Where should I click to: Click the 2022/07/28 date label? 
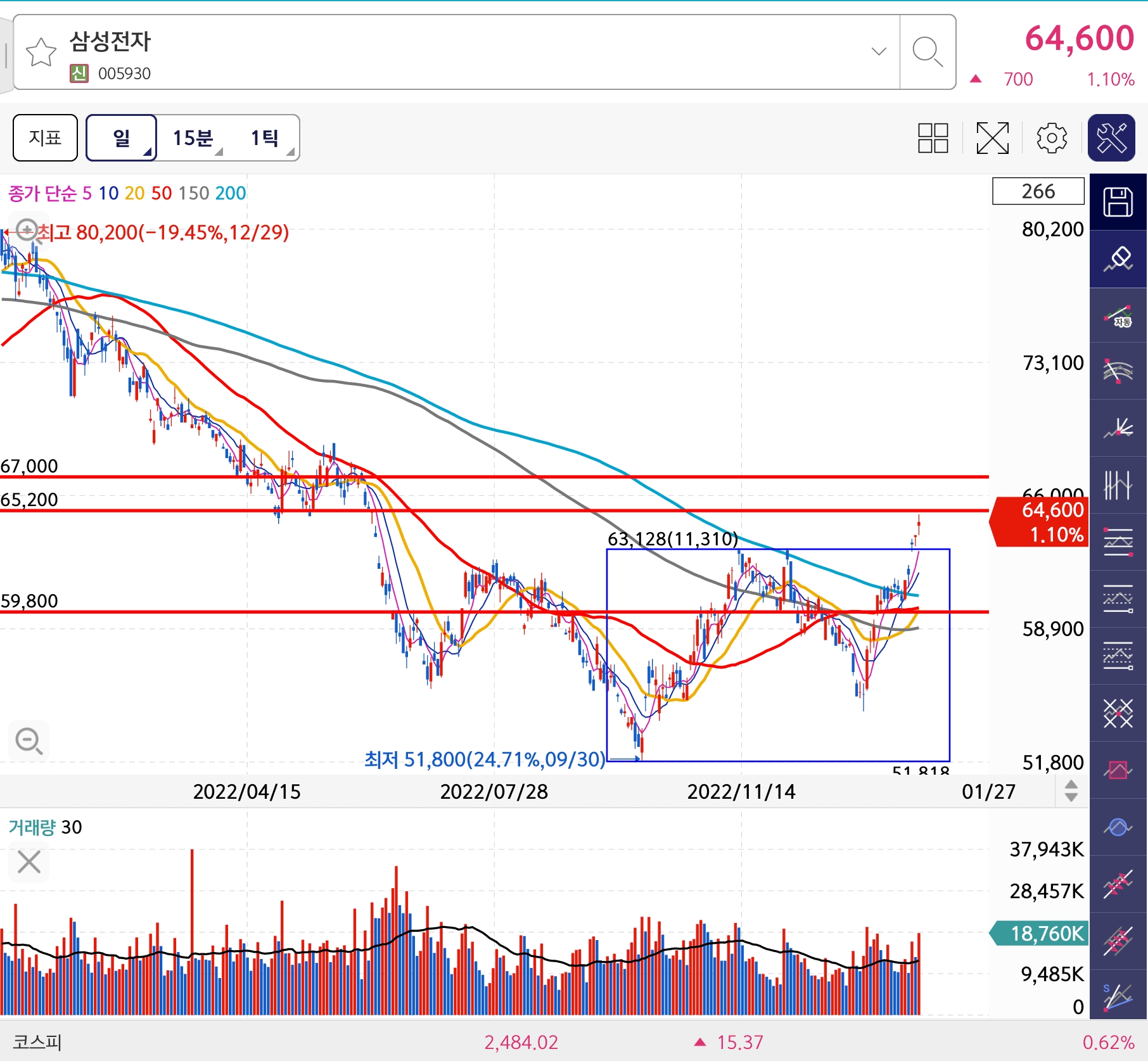point(494,792)
